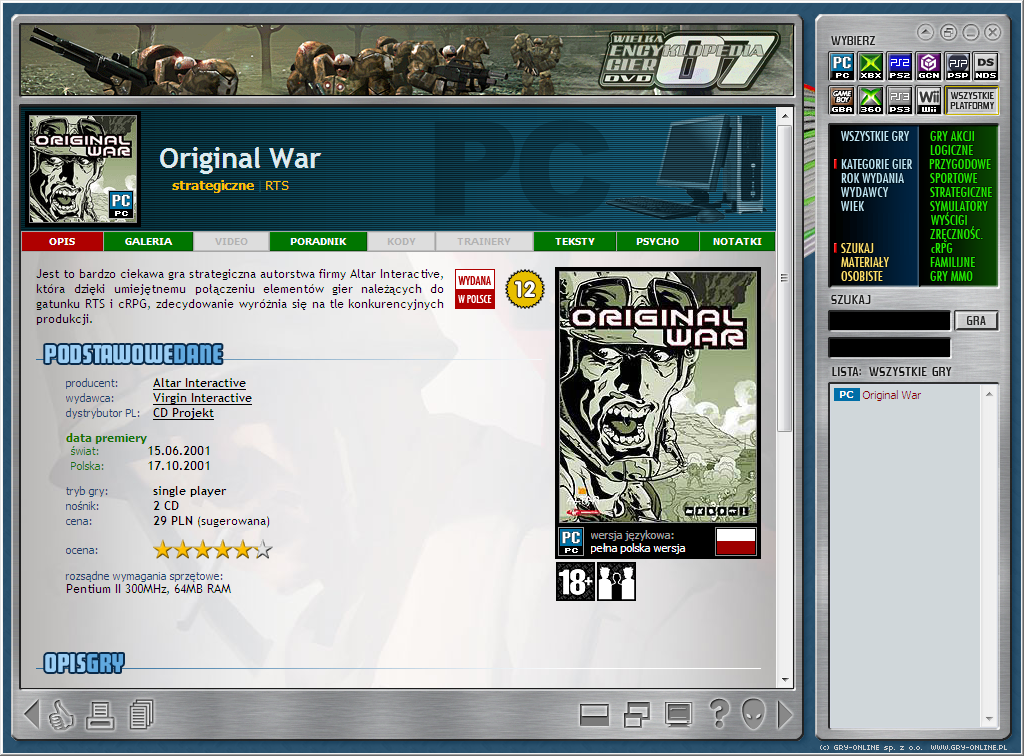The width and height of the screenshot is (1024, 756).
Task: Click the alien head icon
Action: (753, 714)
